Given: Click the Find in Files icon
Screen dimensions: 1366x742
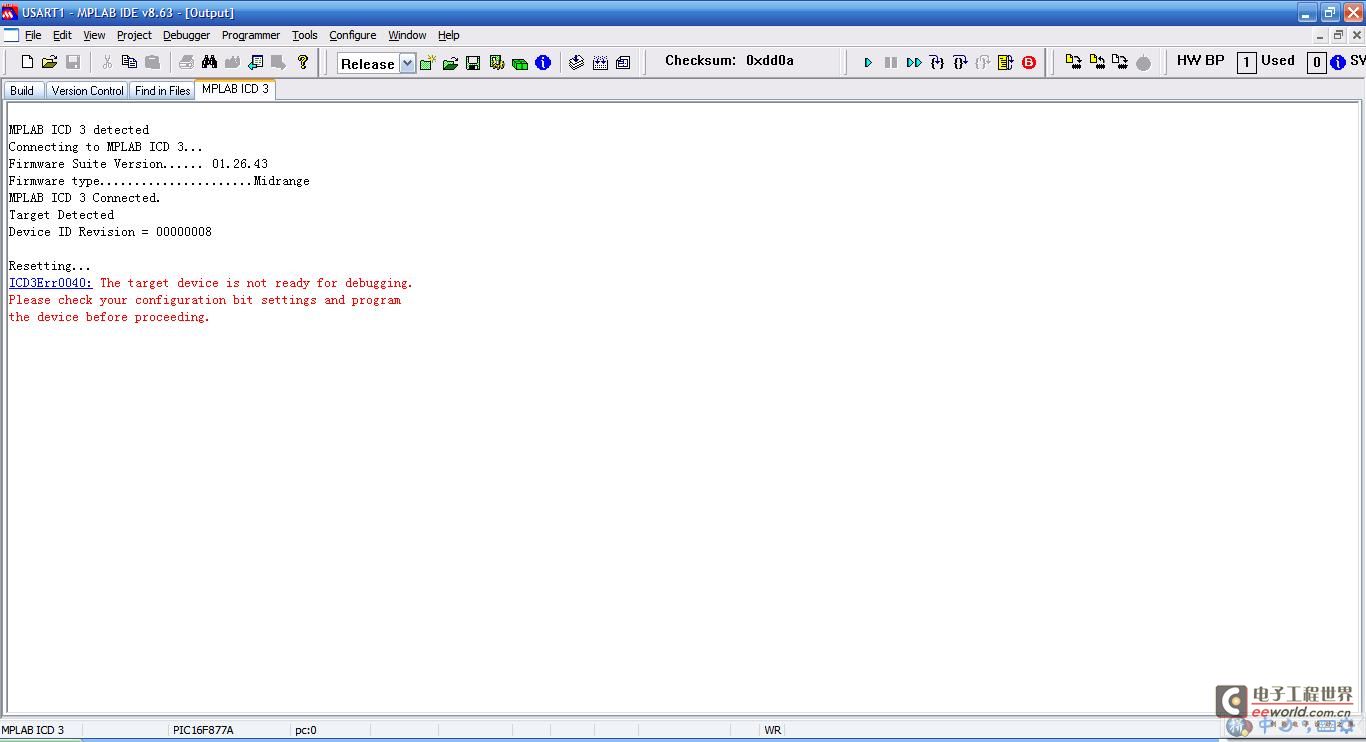Looking at the screenshot, I should pyautogui.click(x=232, y=62).
